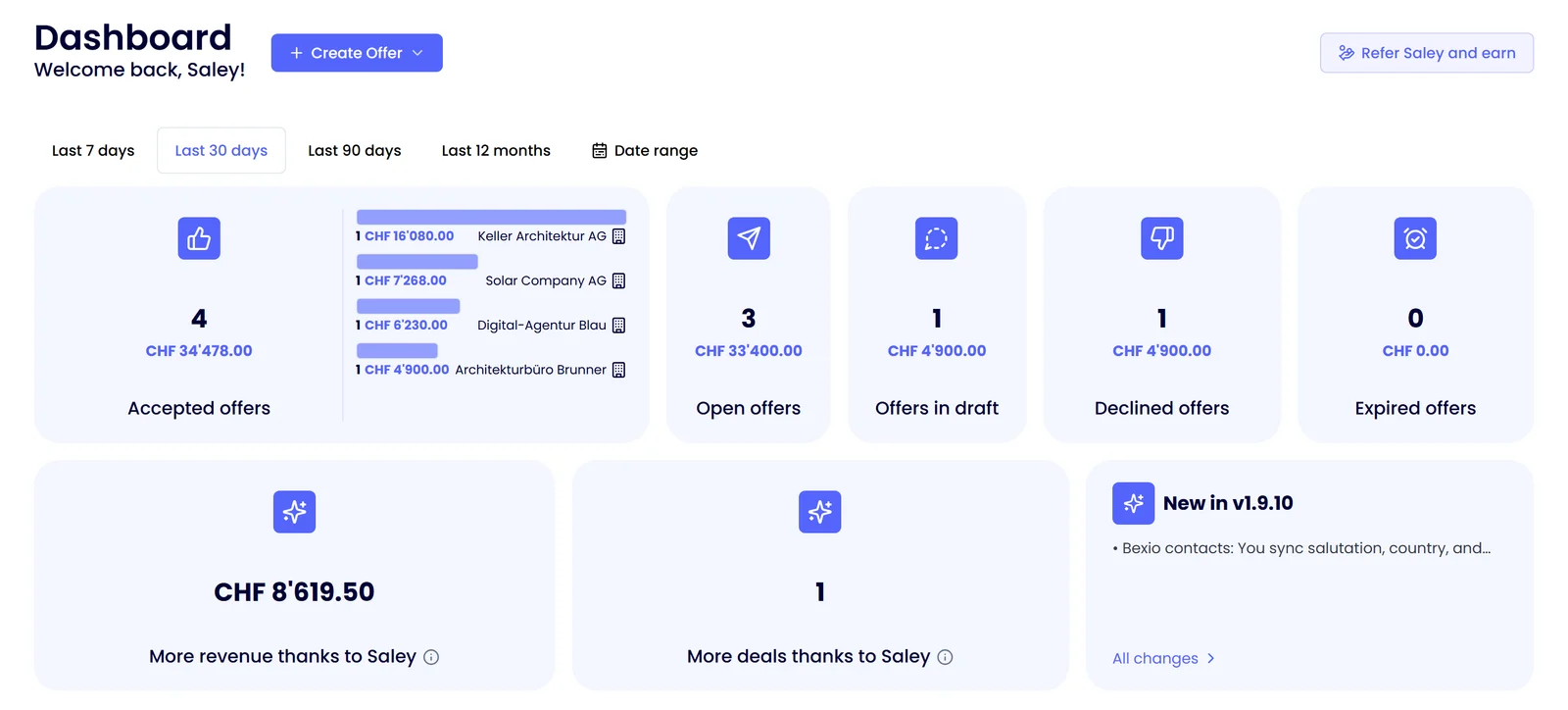This screenshot has height=710, width=1568.
Task: Click the Digital-Agentur Blau name
Action: tap(542, 326)
